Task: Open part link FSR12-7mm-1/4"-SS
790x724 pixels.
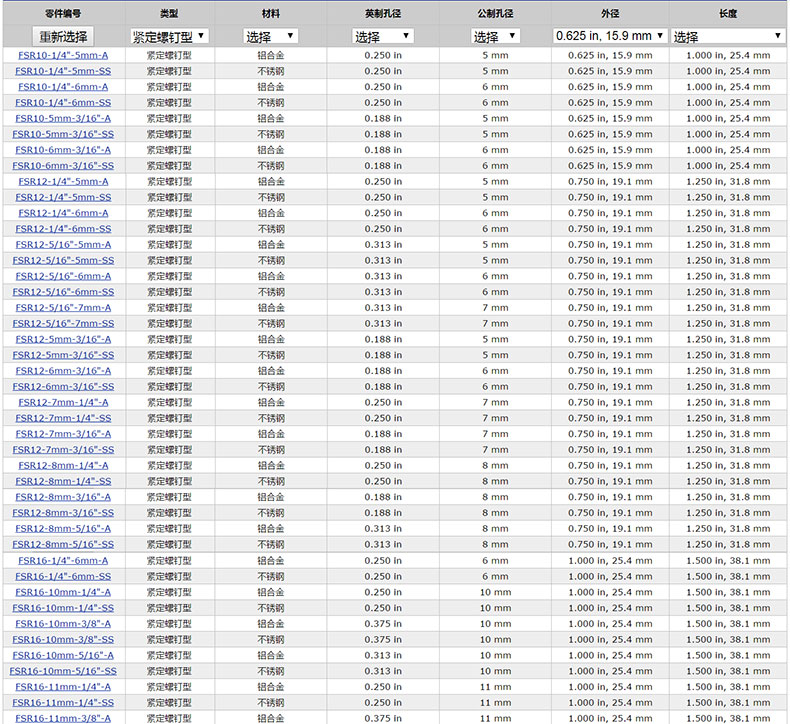Action: click(x=63, y=418)
